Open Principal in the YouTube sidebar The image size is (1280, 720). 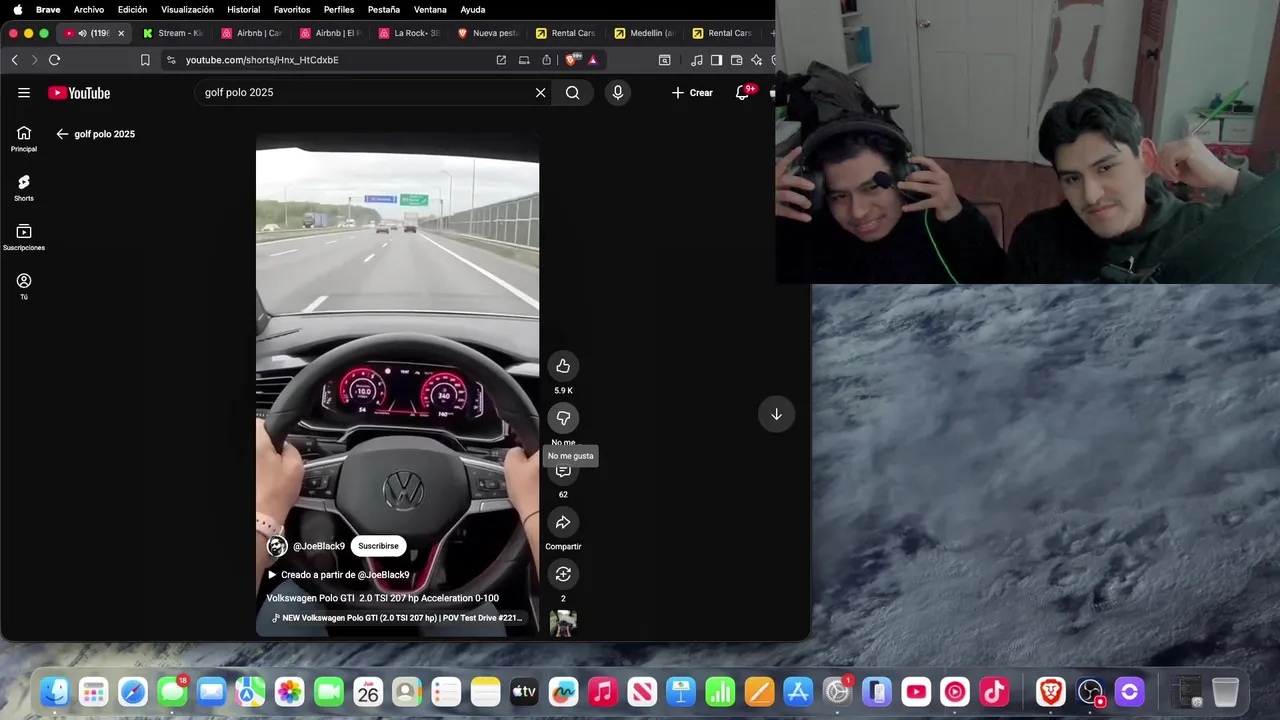click(x=24, y=139)
